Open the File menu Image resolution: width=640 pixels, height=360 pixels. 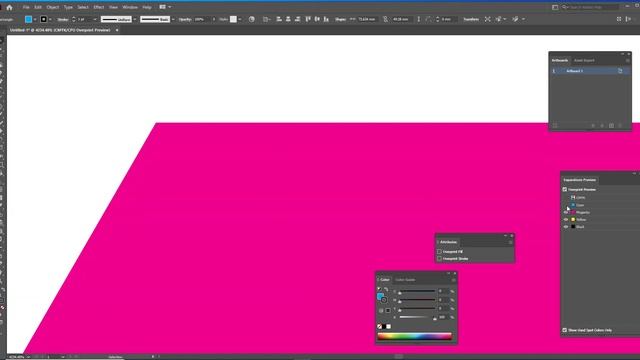(x=26, y=7)
